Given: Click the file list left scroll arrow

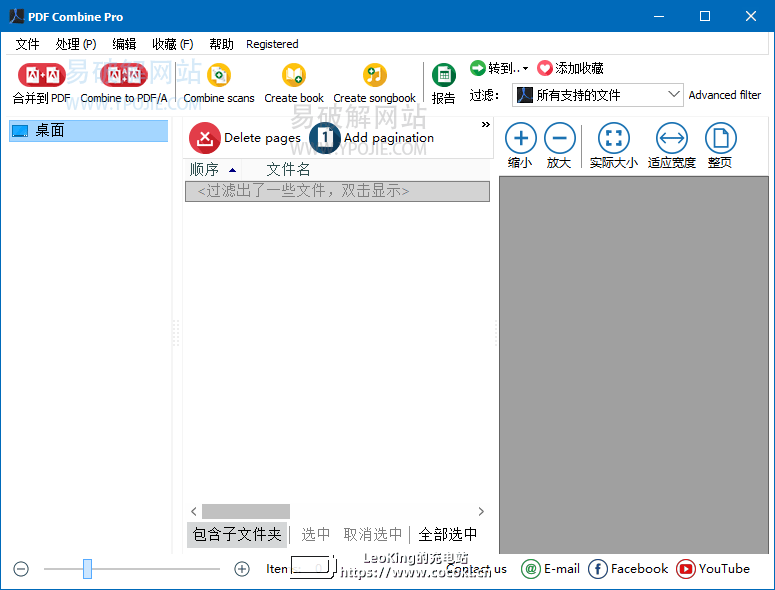Looking at the screenshot, I should click(194, 511).
